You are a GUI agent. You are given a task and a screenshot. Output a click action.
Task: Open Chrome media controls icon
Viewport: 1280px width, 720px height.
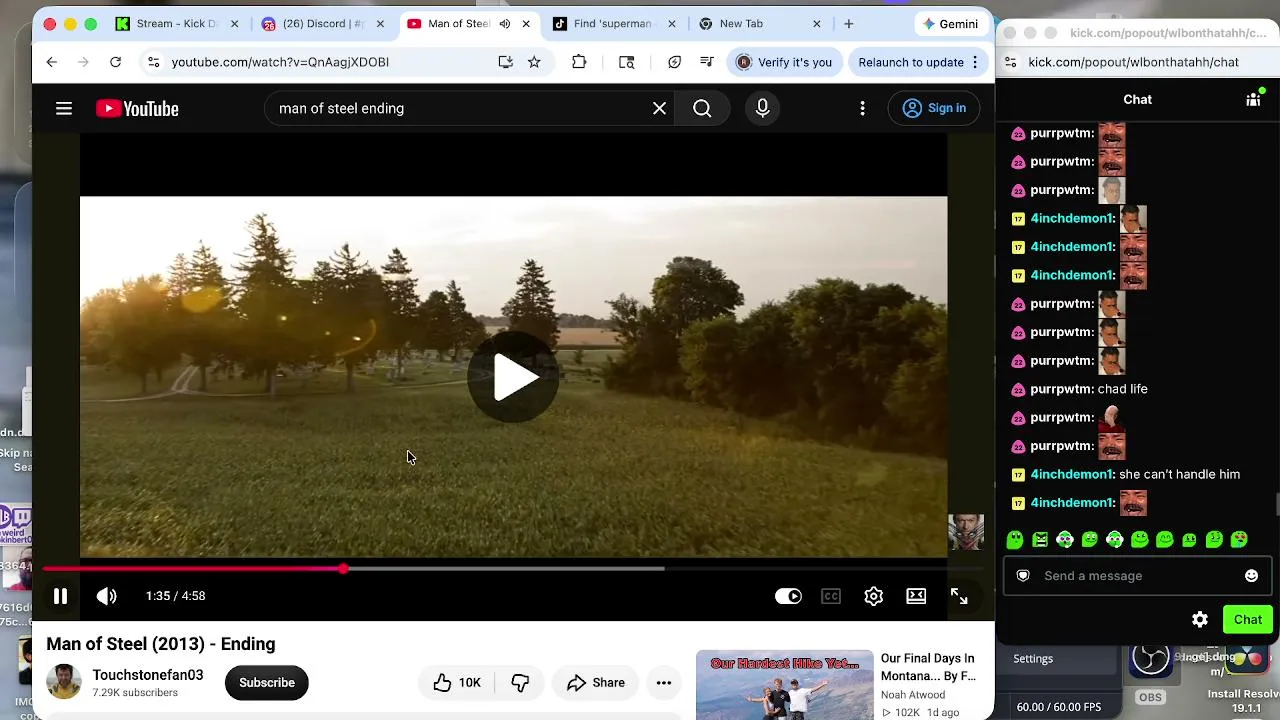click(x=707, y=62)
